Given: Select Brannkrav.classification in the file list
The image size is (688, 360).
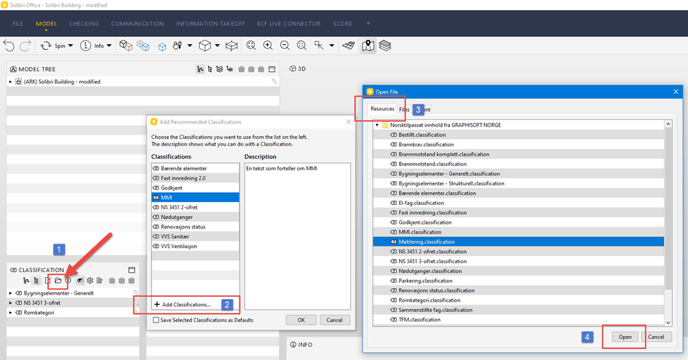Looking at the screenshot, I should pos(518,144).
